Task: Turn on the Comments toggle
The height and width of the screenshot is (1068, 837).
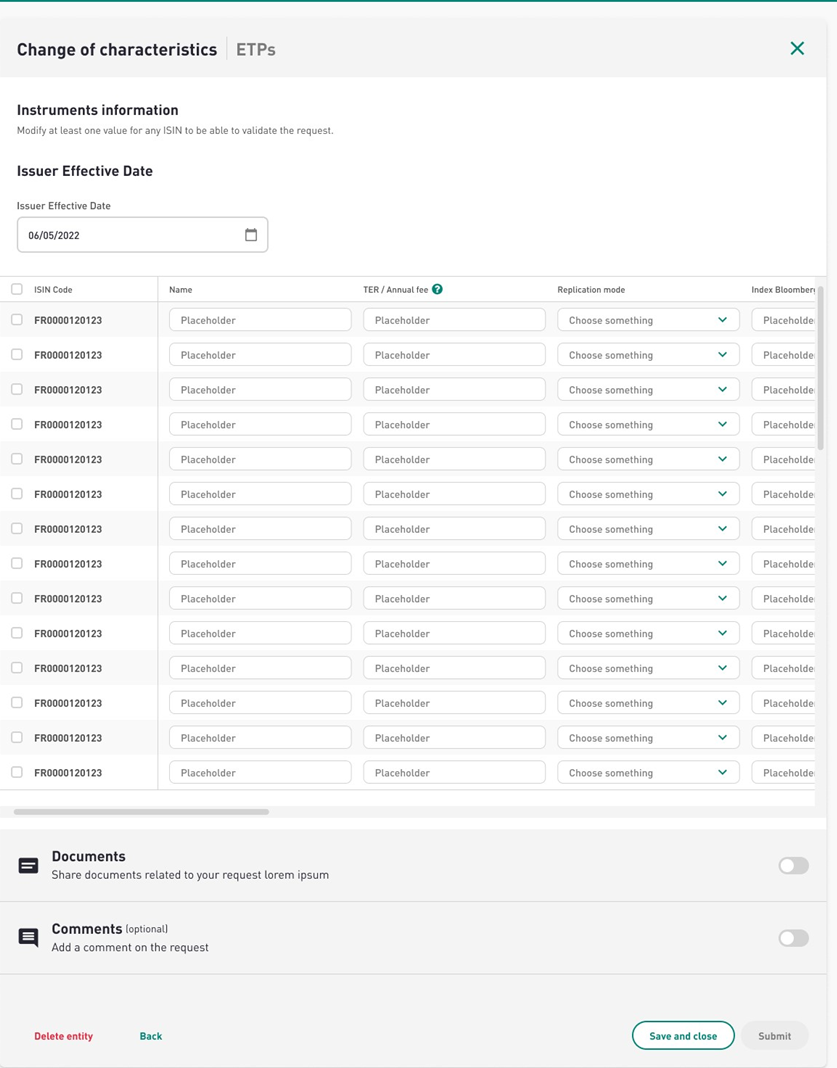Action: click(x=793, y=938)
